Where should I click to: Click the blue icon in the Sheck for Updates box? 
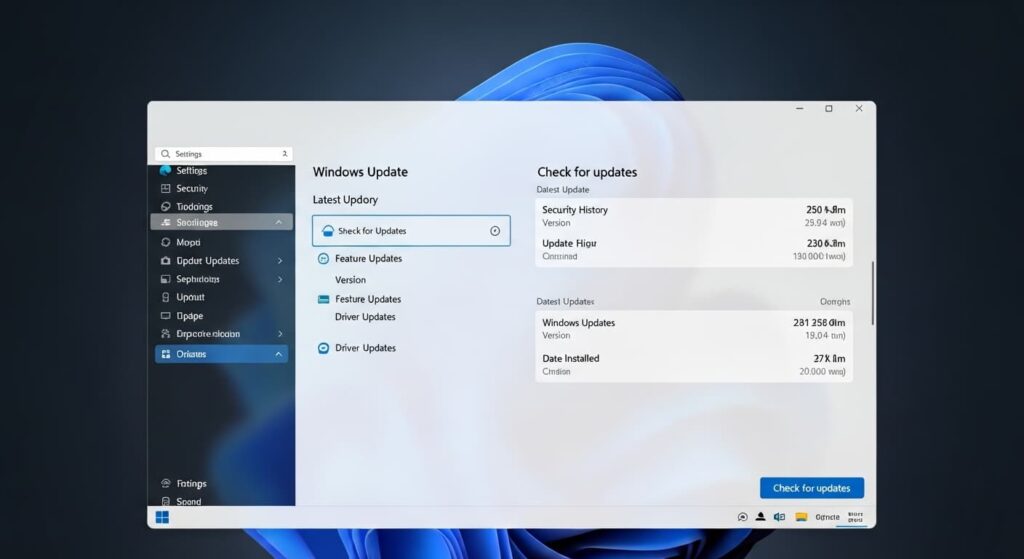pos(328,231)
